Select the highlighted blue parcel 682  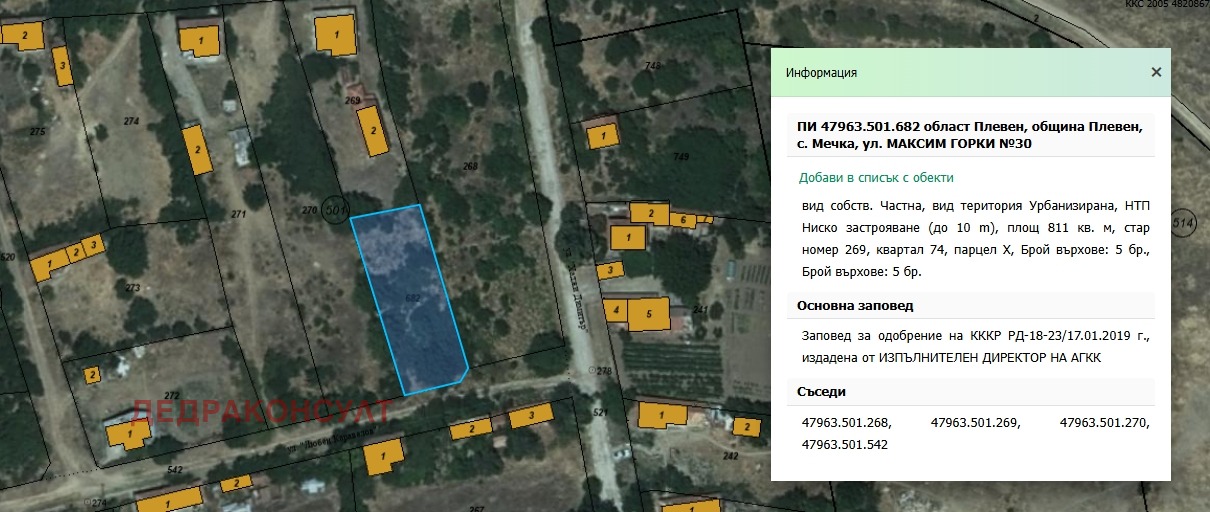coord(410,300)
